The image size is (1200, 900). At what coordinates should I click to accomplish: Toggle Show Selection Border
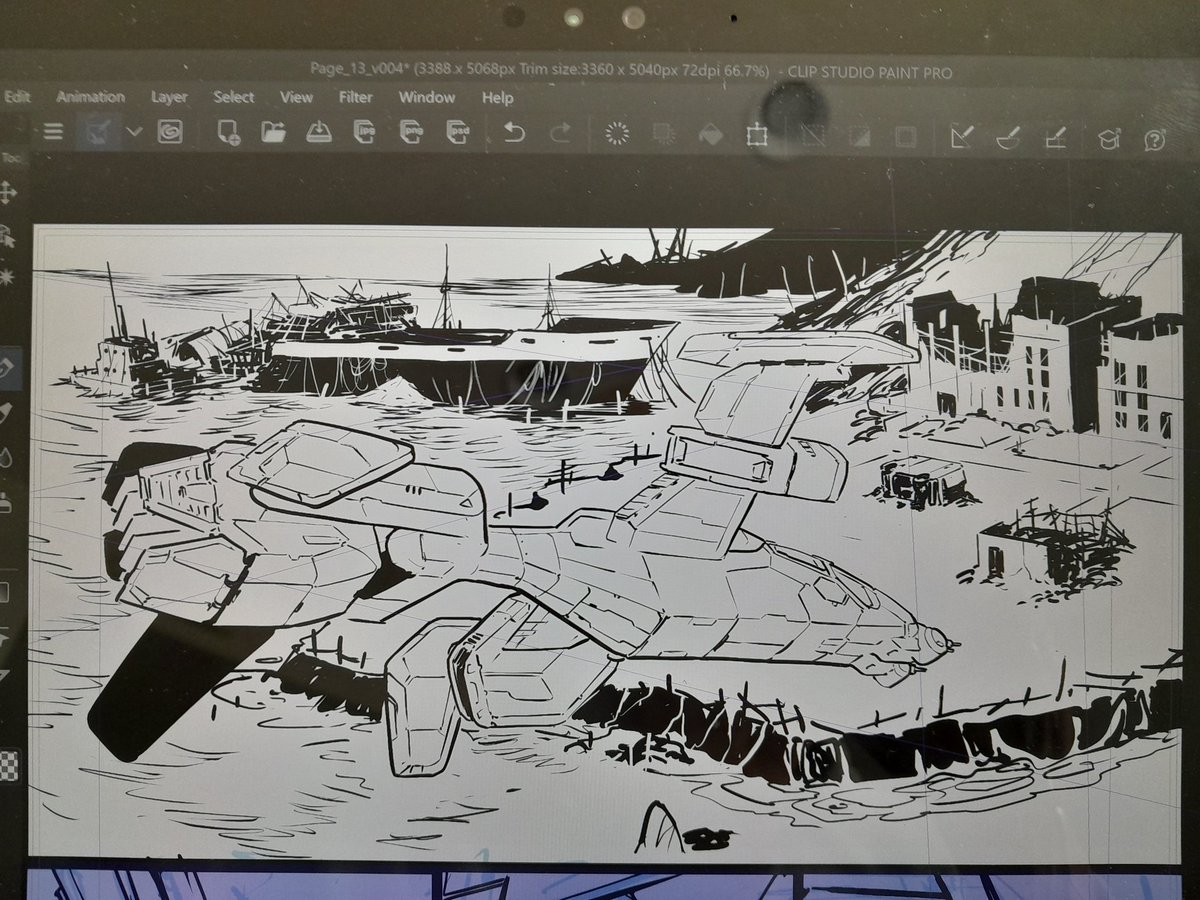pos(905,136)
